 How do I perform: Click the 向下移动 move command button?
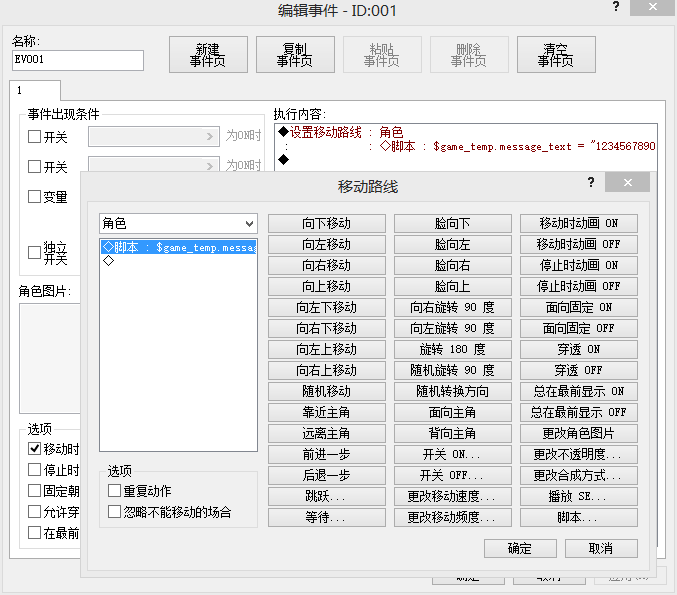(x=326, y=224)
